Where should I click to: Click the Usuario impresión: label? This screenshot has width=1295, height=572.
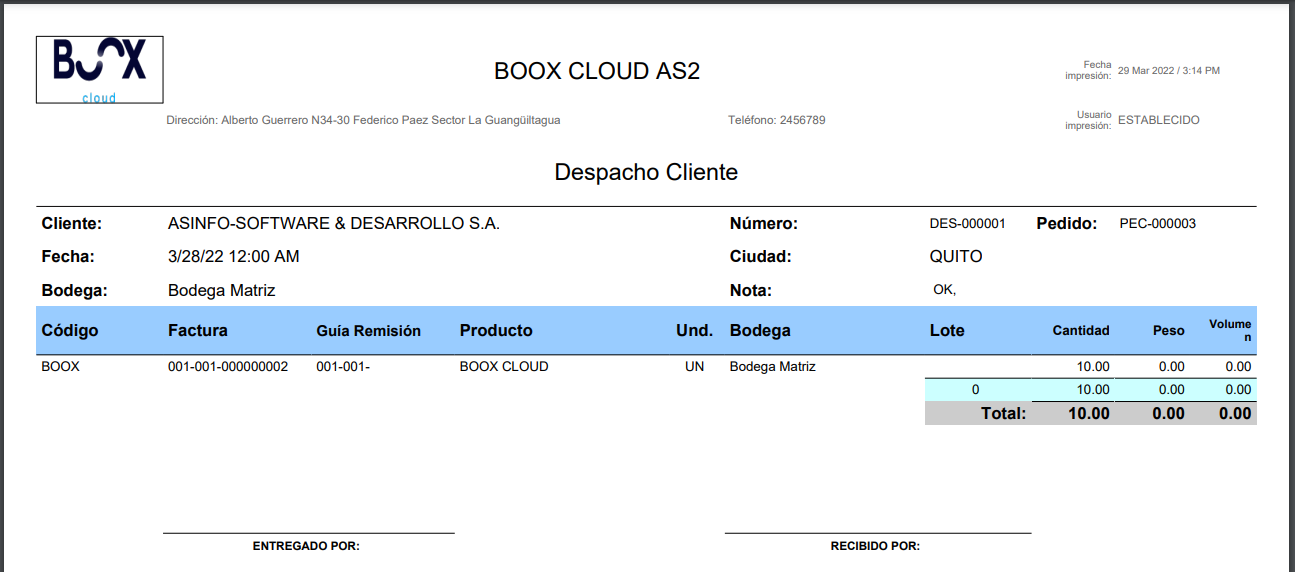tap(1088, 120)
